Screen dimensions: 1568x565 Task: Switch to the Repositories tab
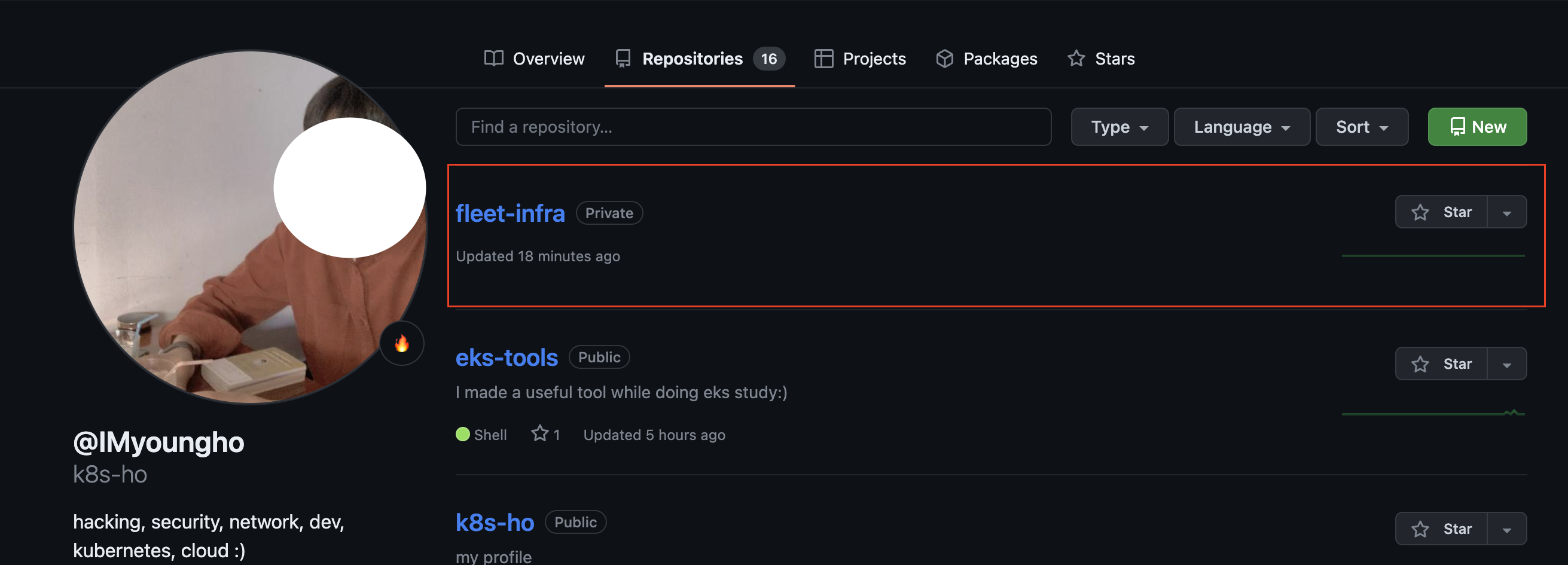700,59
